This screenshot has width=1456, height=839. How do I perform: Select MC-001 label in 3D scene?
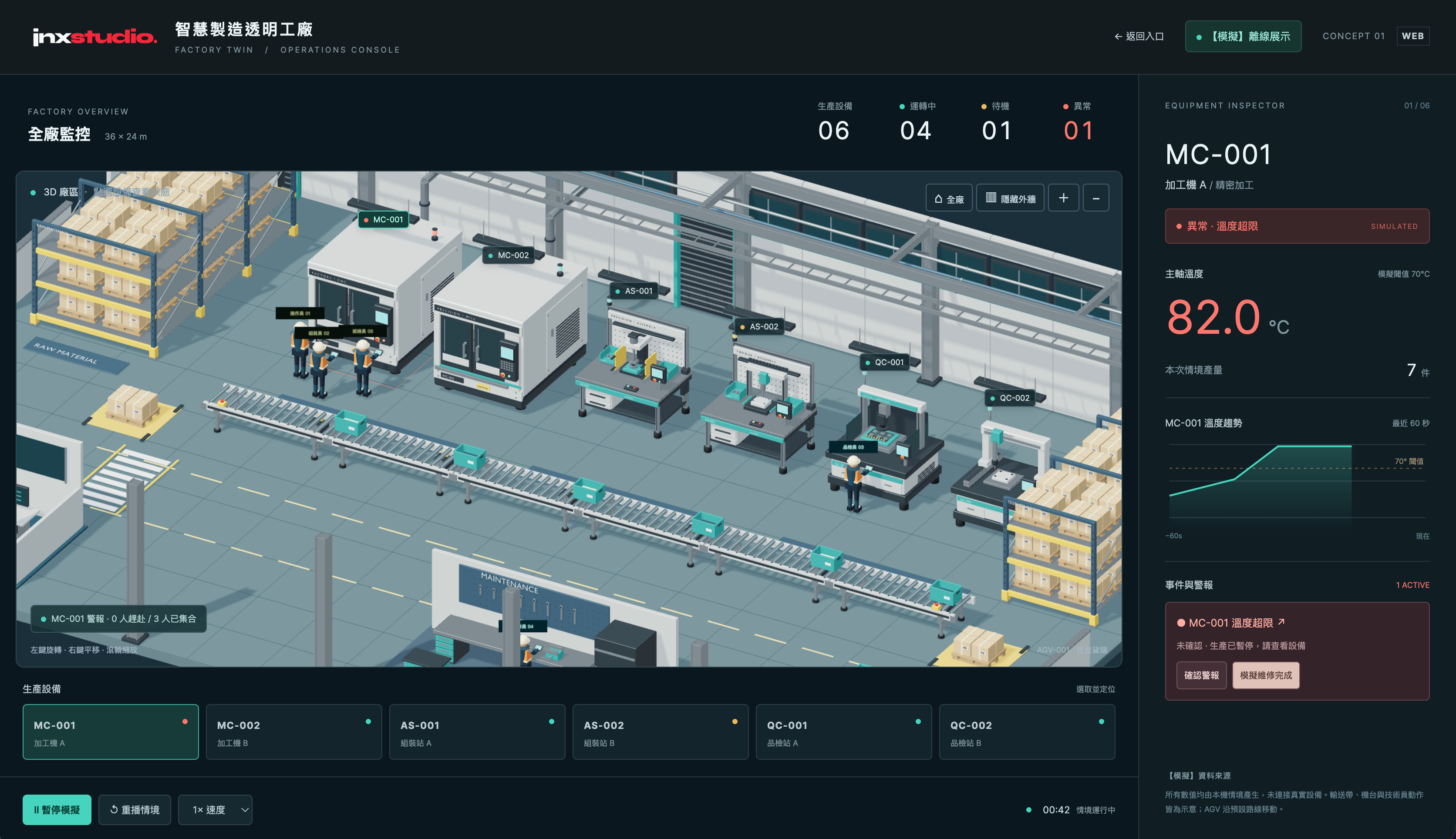[x=383, y=220]
